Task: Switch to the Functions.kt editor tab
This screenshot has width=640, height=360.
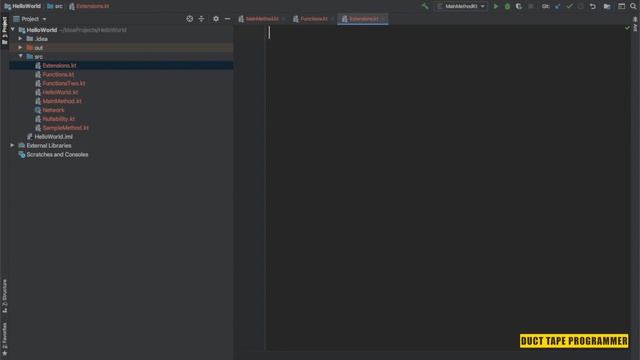Action: 314,19
